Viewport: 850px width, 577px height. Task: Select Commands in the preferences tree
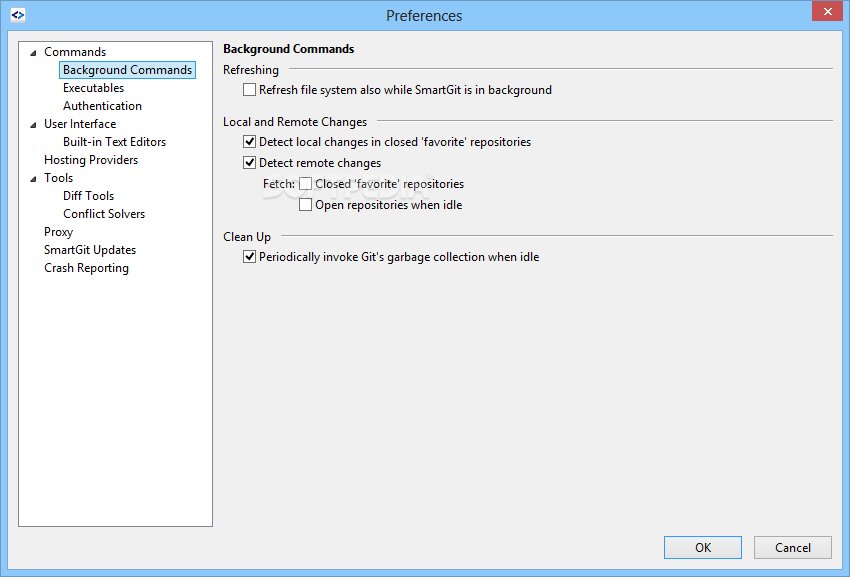click(x=75, y=52)
